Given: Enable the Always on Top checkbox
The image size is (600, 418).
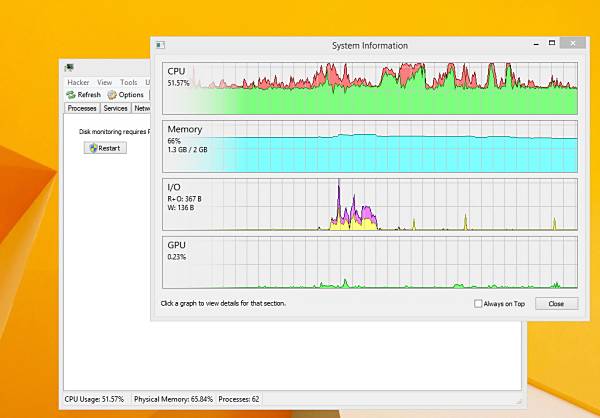Looking at the screenshot, I should 478,304.
